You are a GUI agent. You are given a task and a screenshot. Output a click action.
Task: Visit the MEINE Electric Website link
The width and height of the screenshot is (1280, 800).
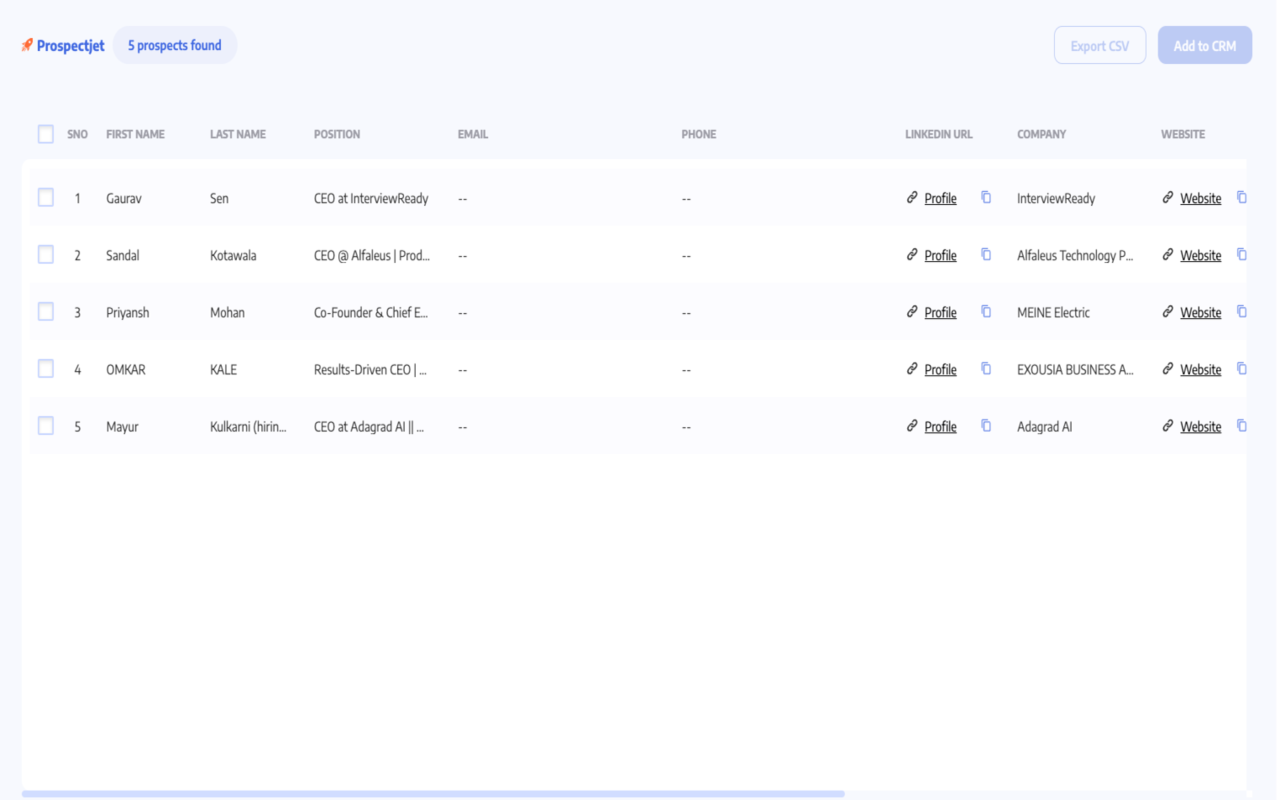click(1200, 312)
